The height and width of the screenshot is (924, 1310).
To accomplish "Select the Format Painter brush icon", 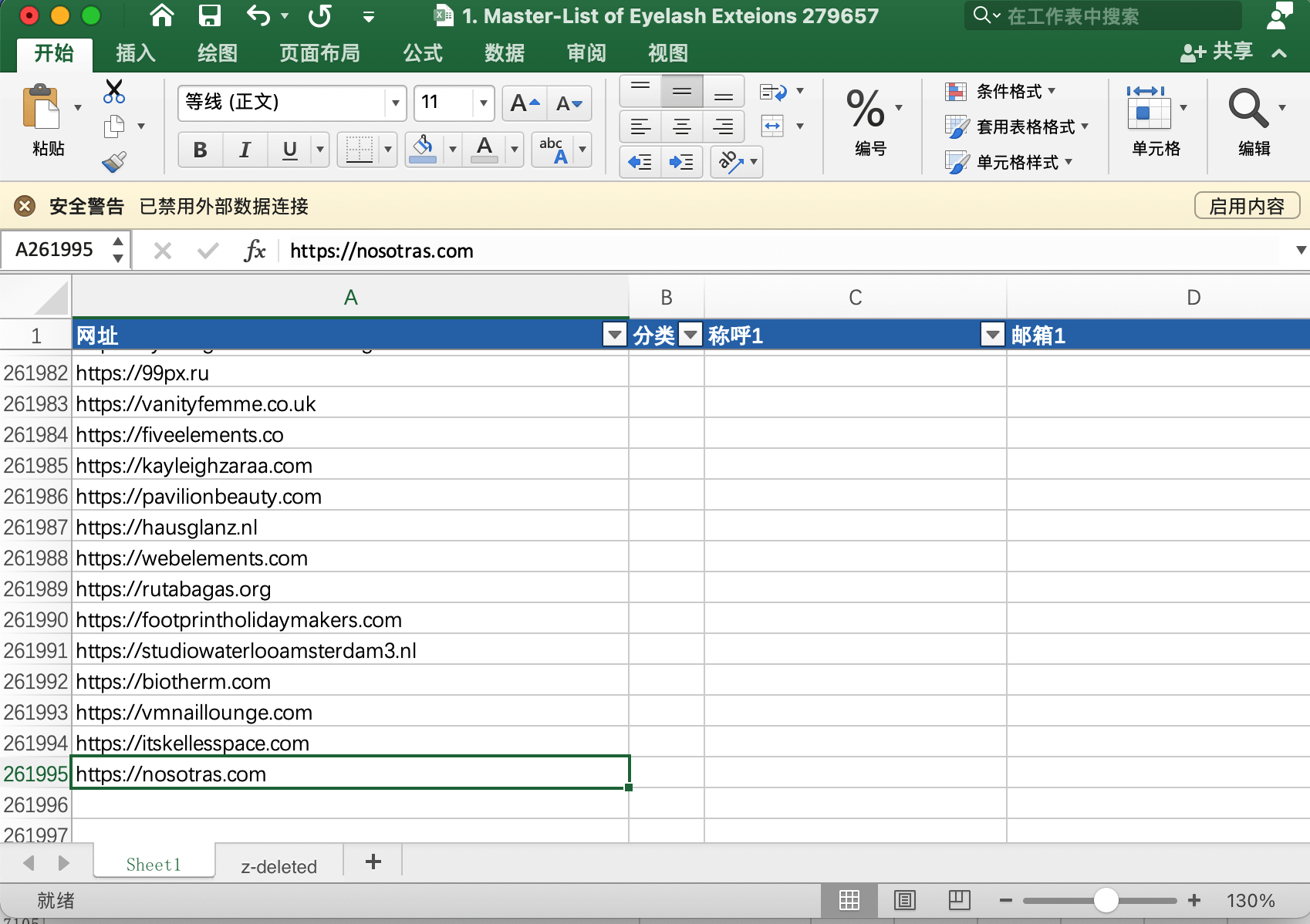I will coord(114,162).
